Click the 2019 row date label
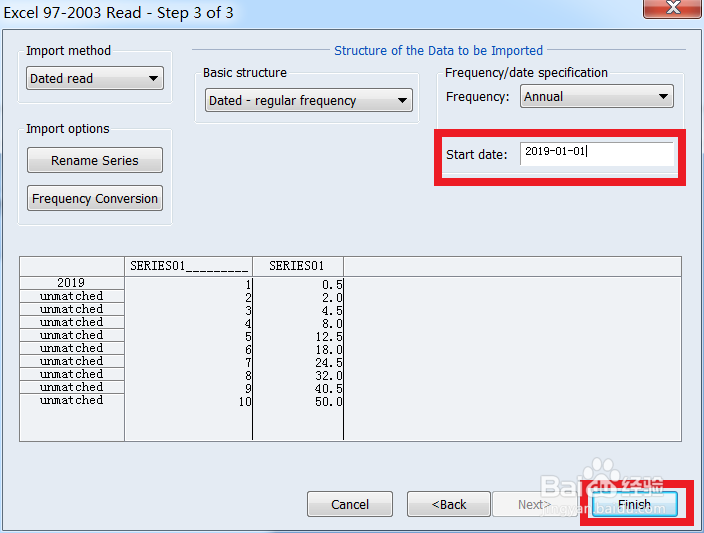The height and width of the screenshot is (533, 704). 71,283
